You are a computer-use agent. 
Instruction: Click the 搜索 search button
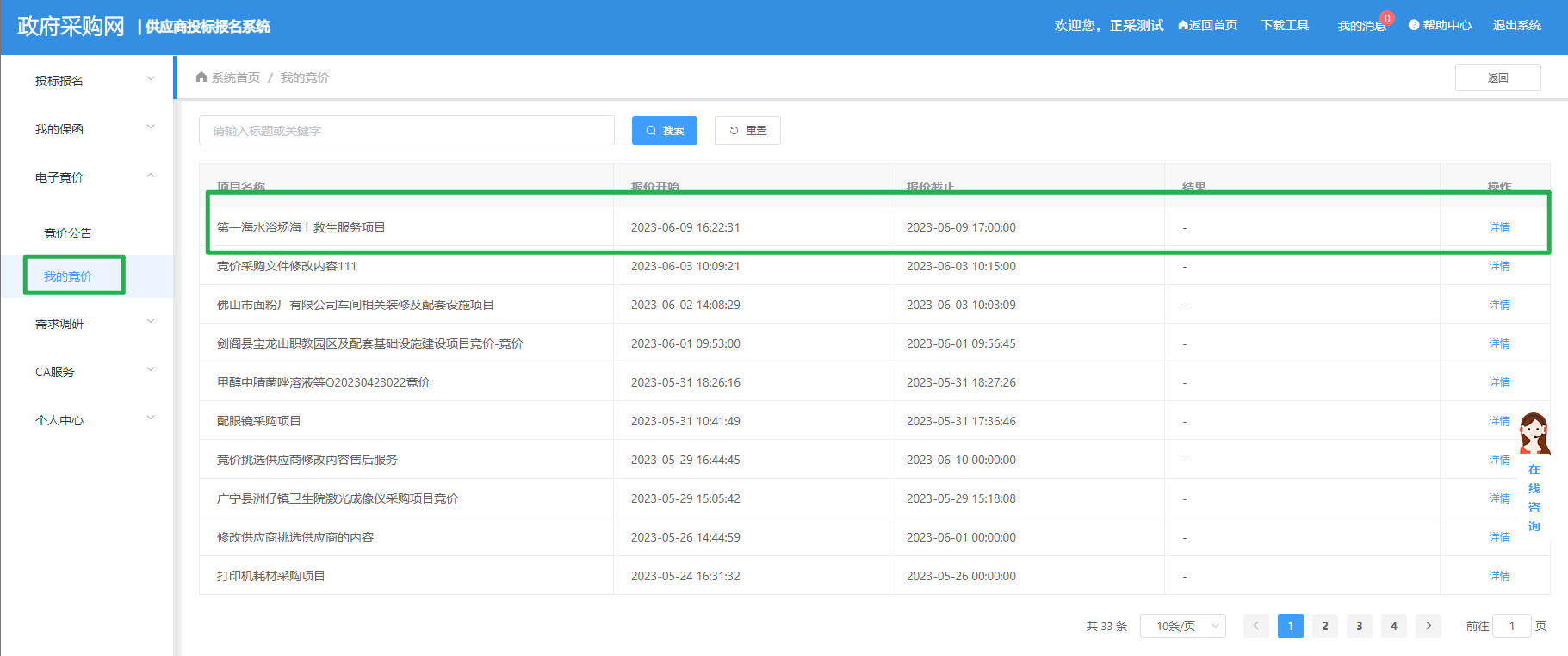664,131
